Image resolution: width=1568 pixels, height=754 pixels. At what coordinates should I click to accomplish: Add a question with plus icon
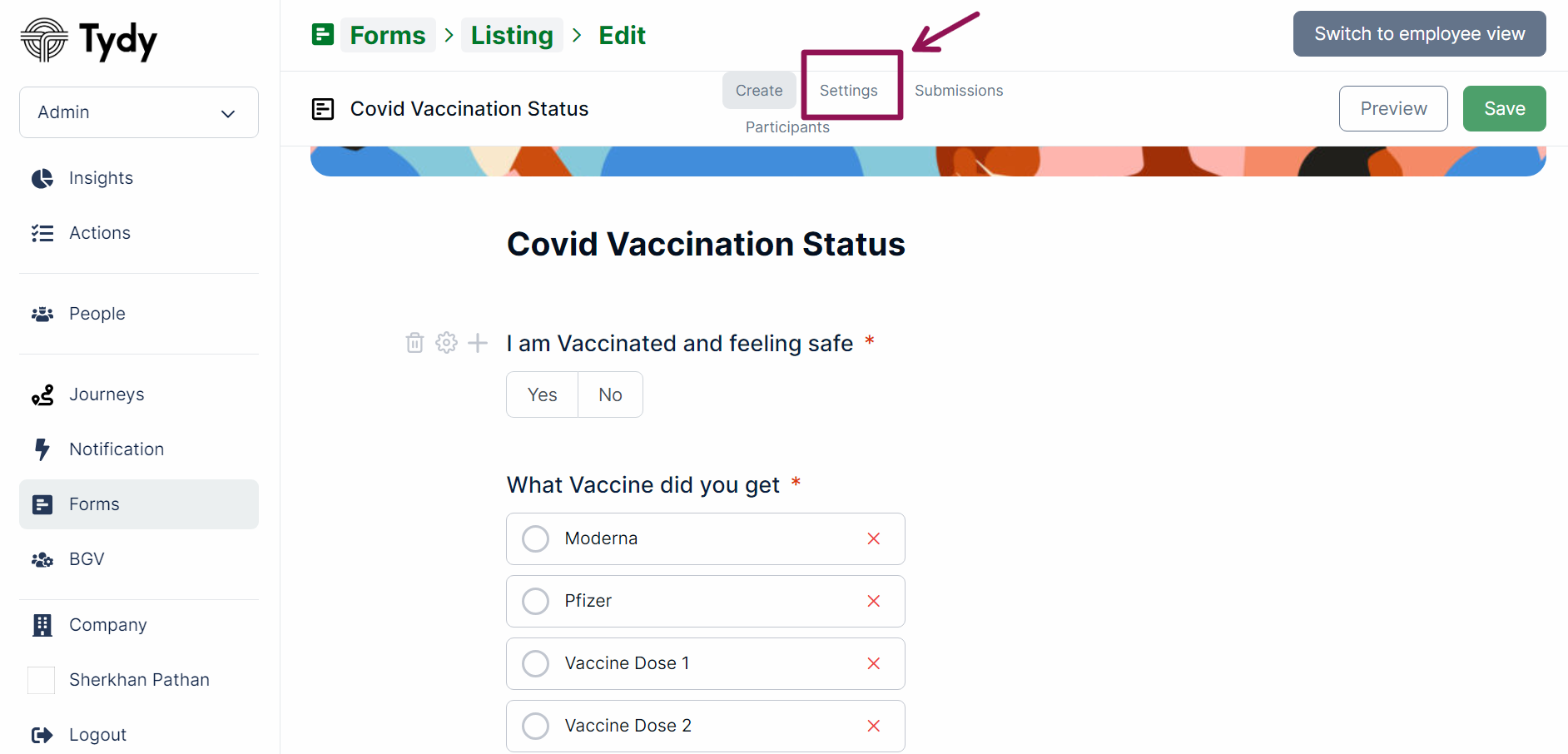coord(478,343)
